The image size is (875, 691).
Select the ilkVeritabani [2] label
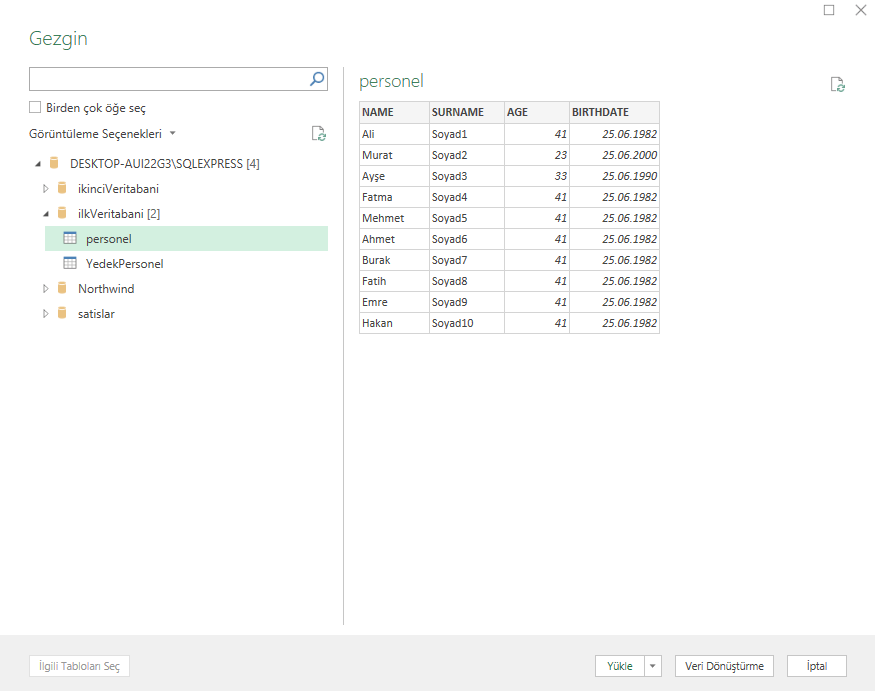pos(119,214)
